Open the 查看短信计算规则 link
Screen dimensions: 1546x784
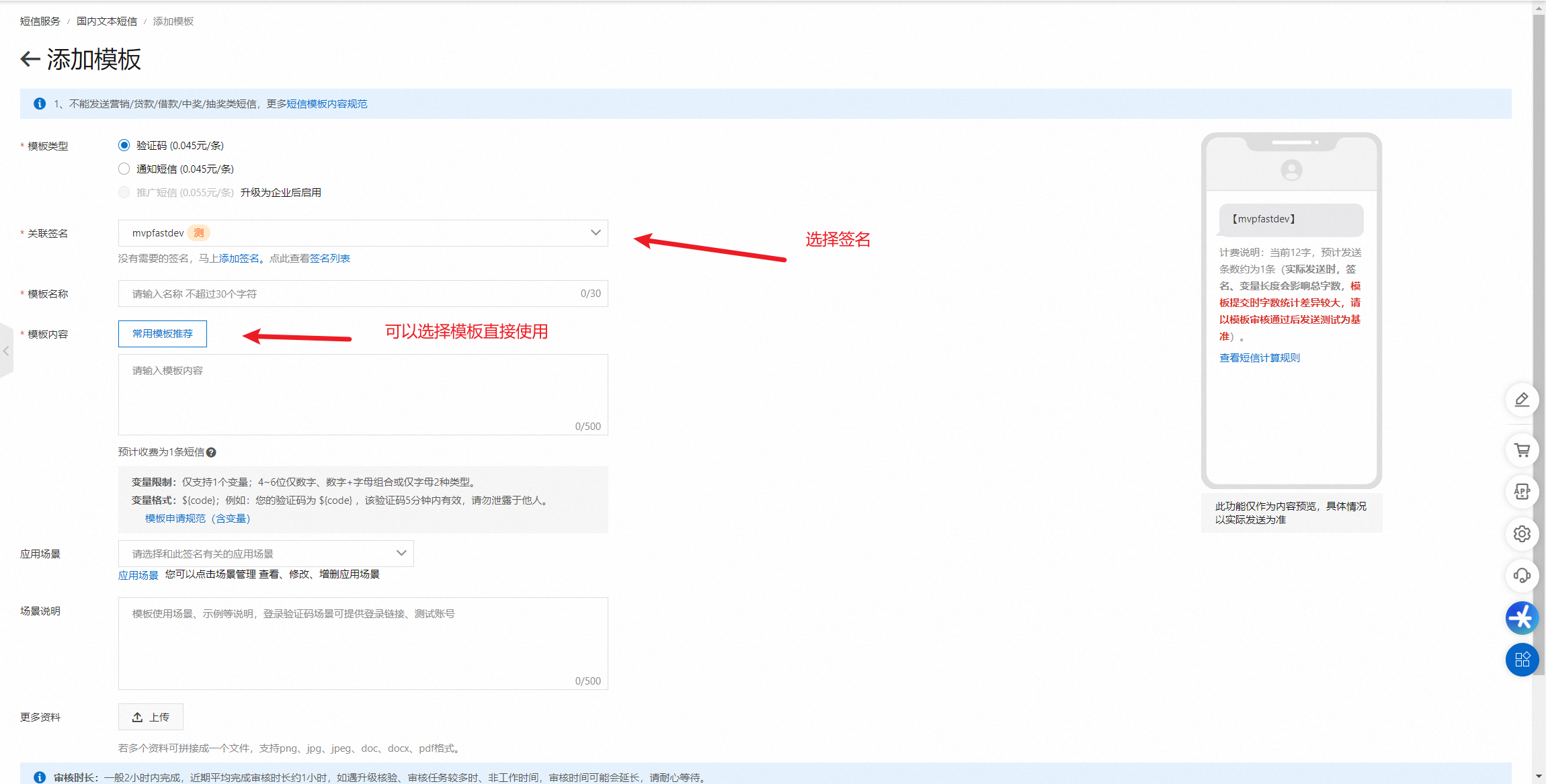pos(1259,358)
